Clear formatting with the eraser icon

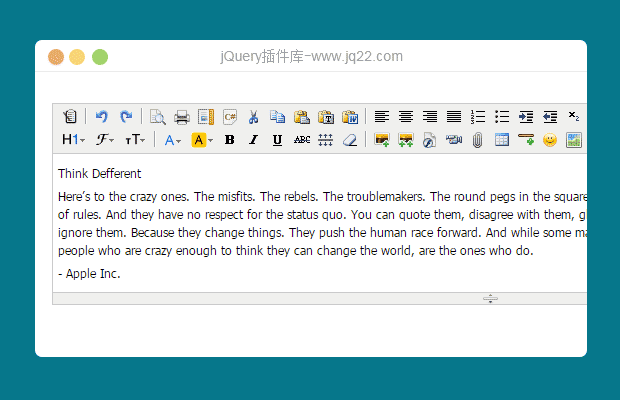pos(349,140)
